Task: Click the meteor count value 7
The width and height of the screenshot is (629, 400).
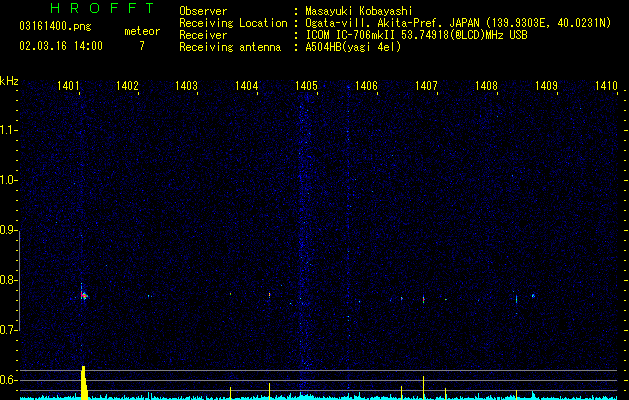Action: pos(142,46)
